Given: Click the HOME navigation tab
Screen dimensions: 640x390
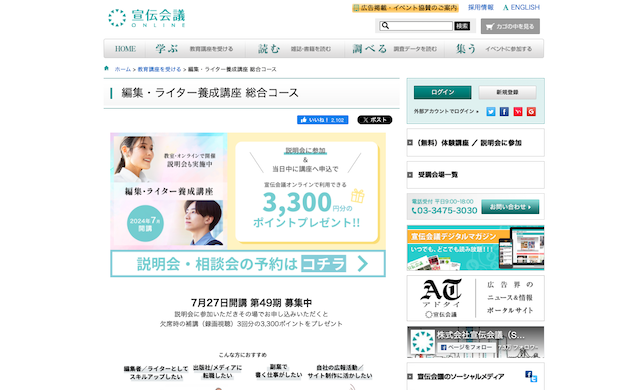Looking at the screenshot, I should [125, 49].
